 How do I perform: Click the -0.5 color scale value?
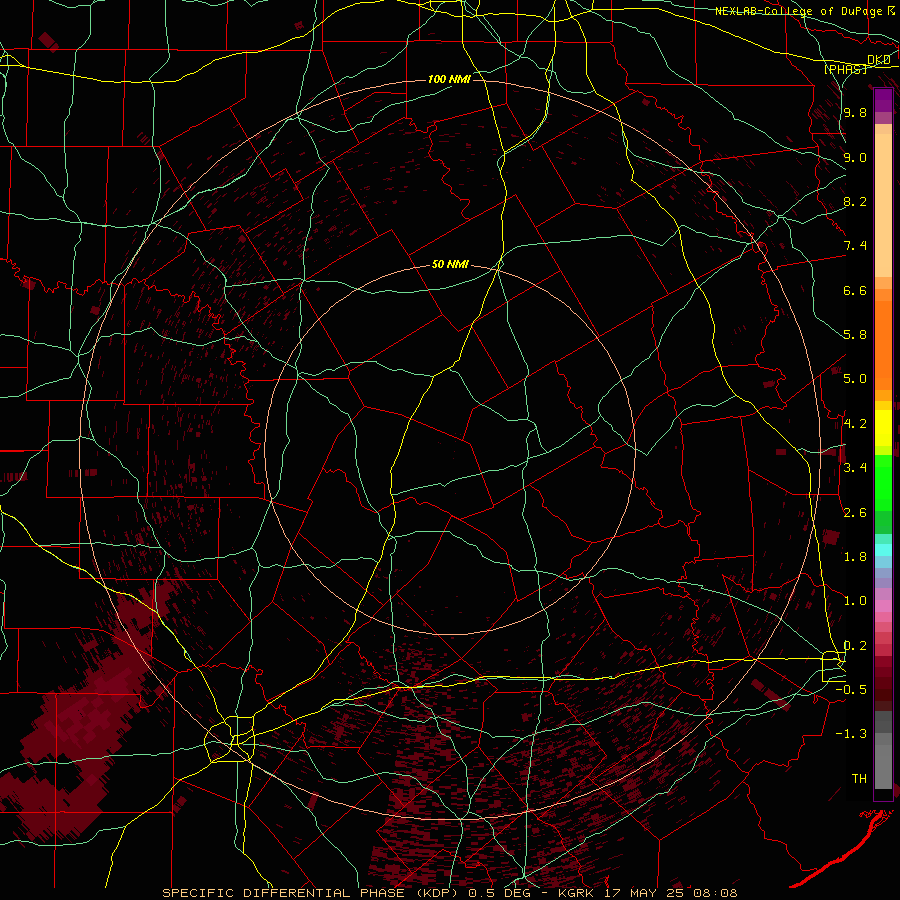tap(852, 690)
